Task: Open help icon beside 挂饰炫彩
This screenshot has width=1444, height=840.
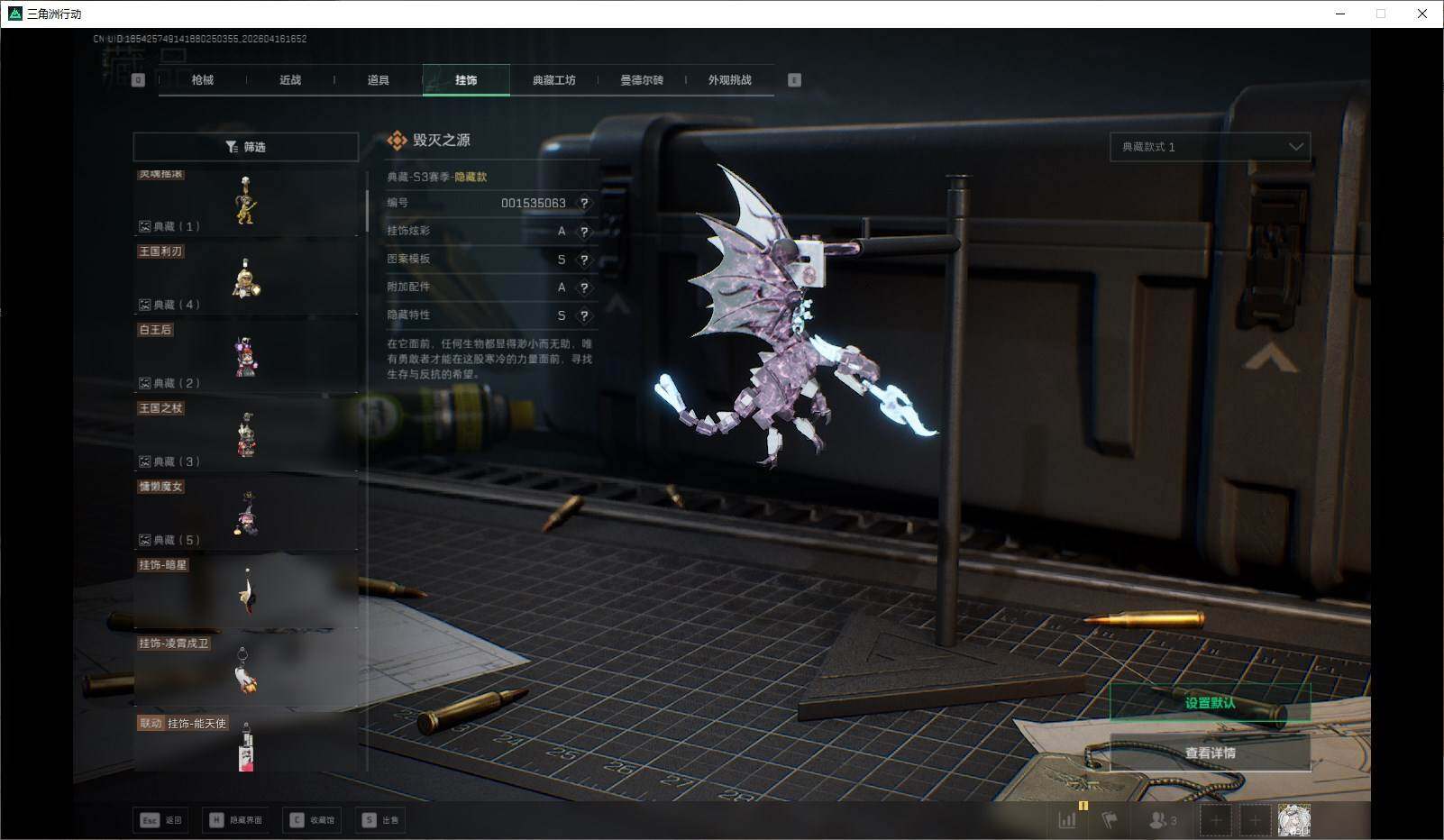Action: click(584, 232)
